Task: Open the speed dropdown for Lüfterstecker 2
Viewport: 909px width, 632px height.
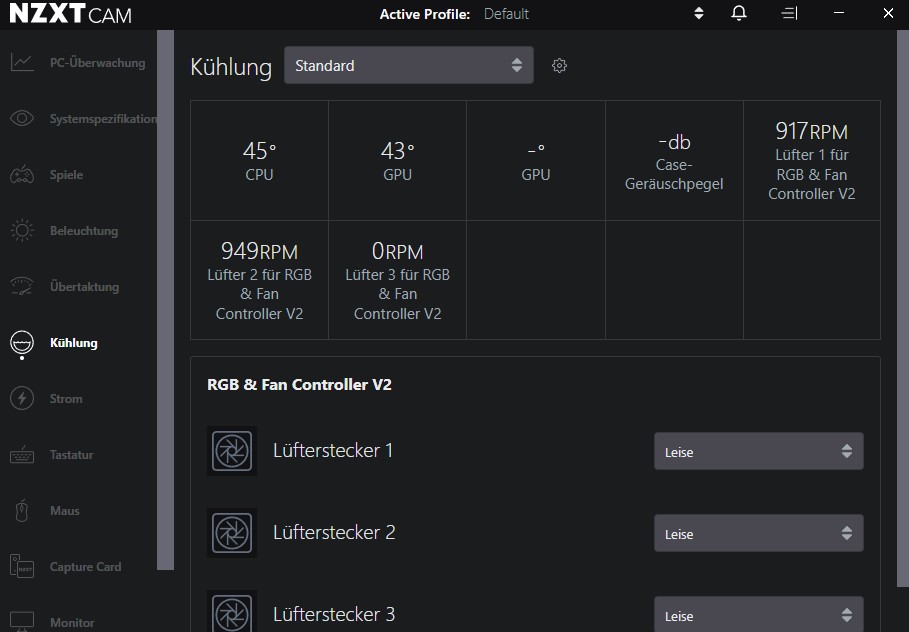Action: (758, 533)
